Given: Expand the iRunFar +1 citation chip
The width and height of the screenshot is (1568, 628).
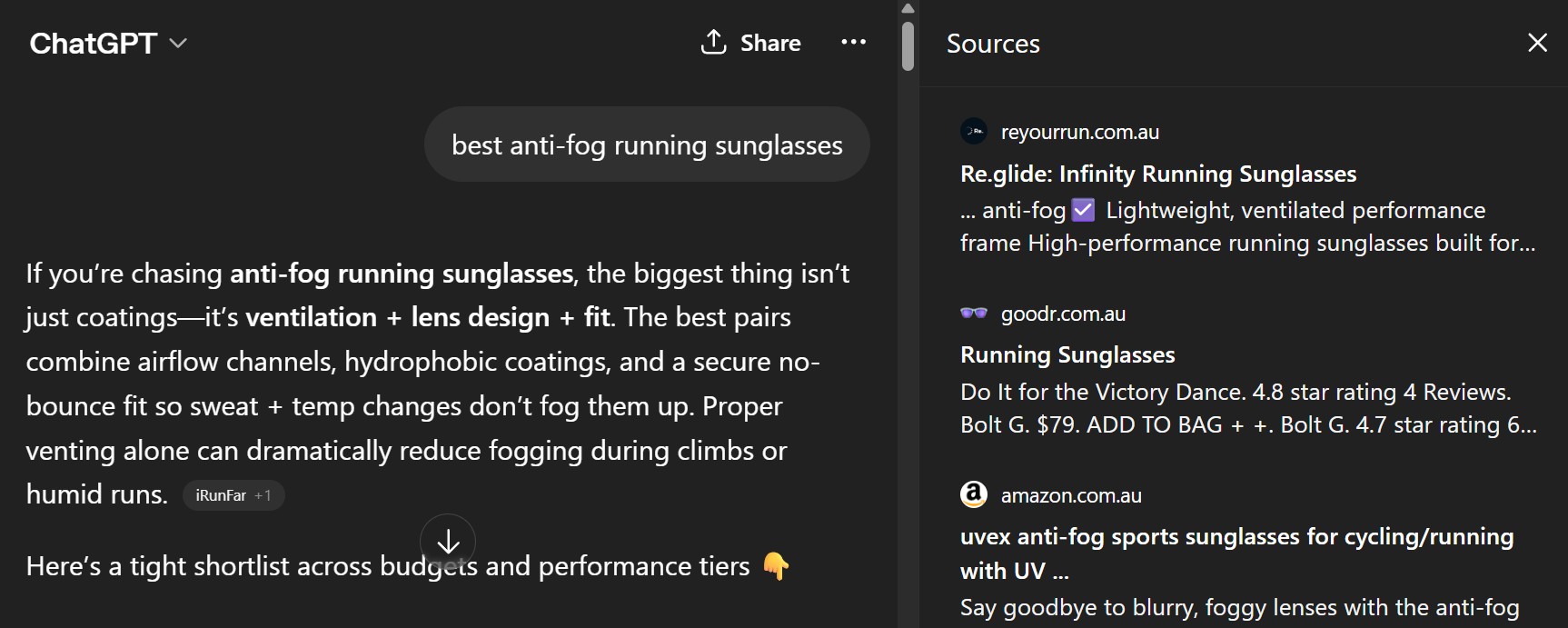Looking at the screenshot, I should pyautogui.click(x=233, y=495).
